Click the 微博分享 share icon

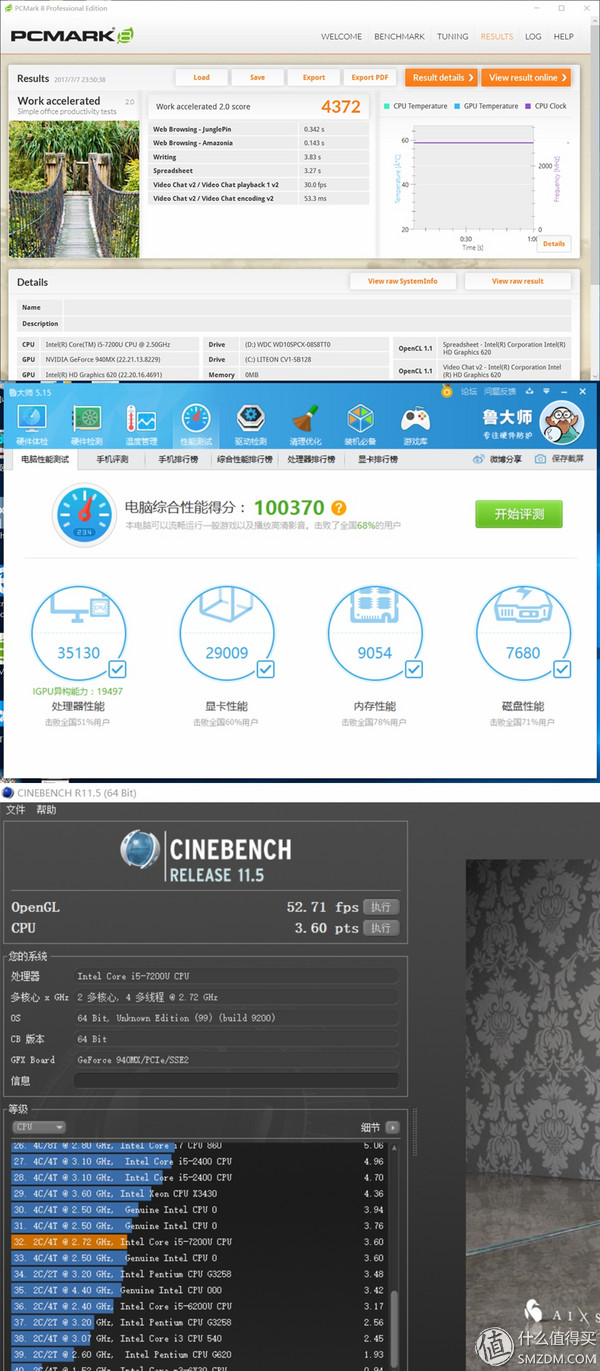click(497, 459)
